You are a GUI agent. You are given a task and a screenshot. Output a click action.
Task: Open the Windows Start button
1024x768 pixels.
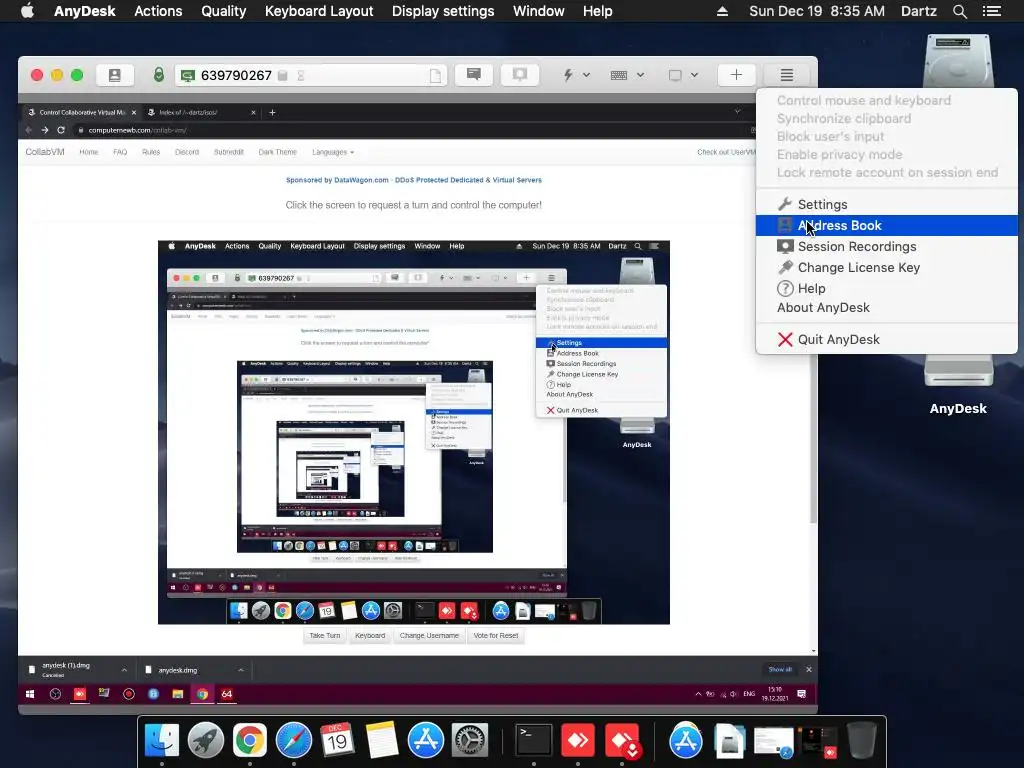coord(30,694)
